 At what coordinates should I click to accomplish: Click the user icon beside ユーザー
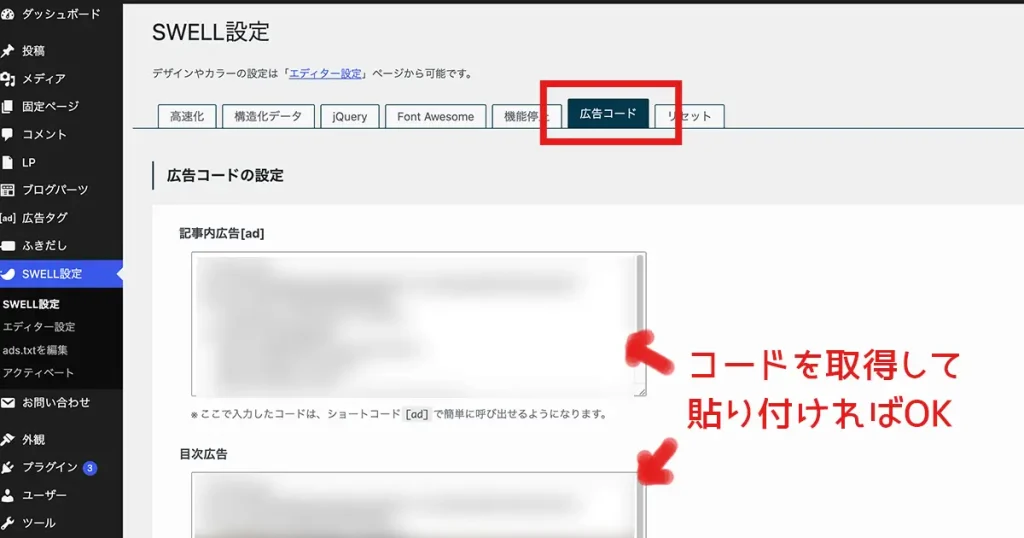tap(7, 496)
